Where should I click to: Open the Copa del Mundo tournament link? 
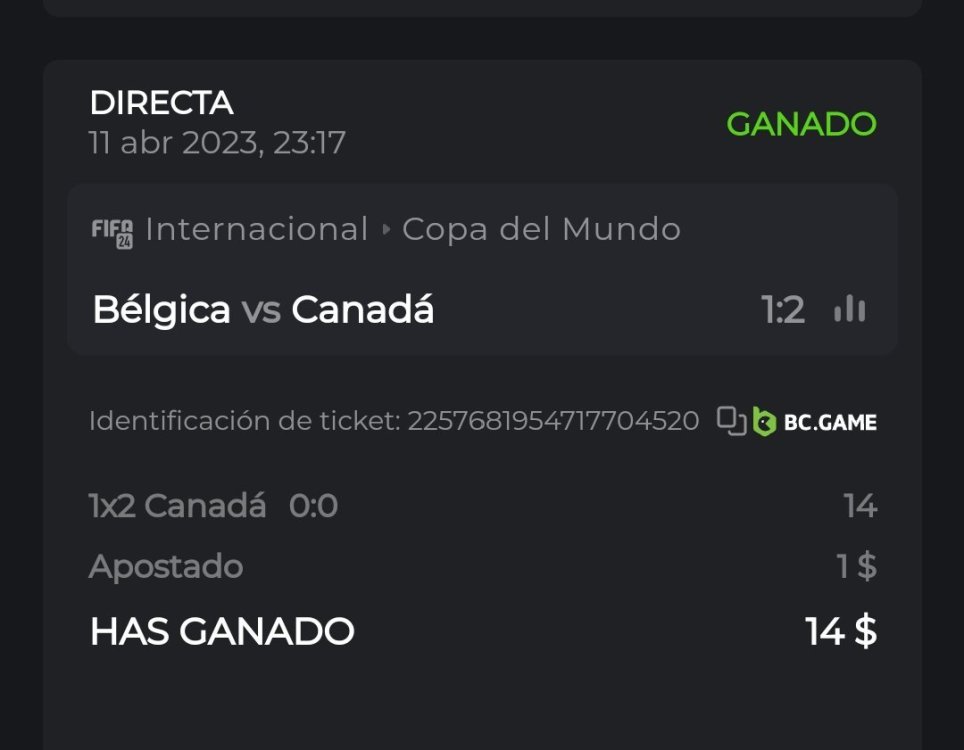tap(541, 230)
